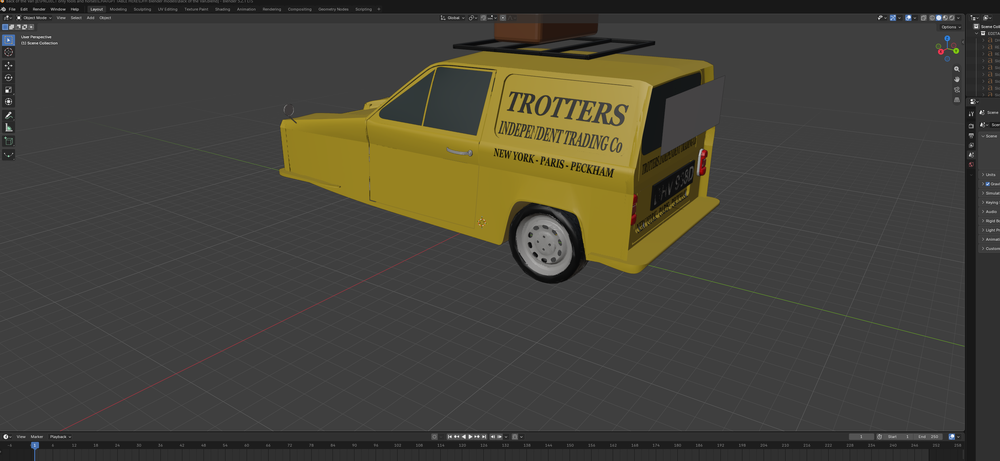
Task: Jump to the timeline end frame
Action: pyautogui.click(x=484, y=437)
